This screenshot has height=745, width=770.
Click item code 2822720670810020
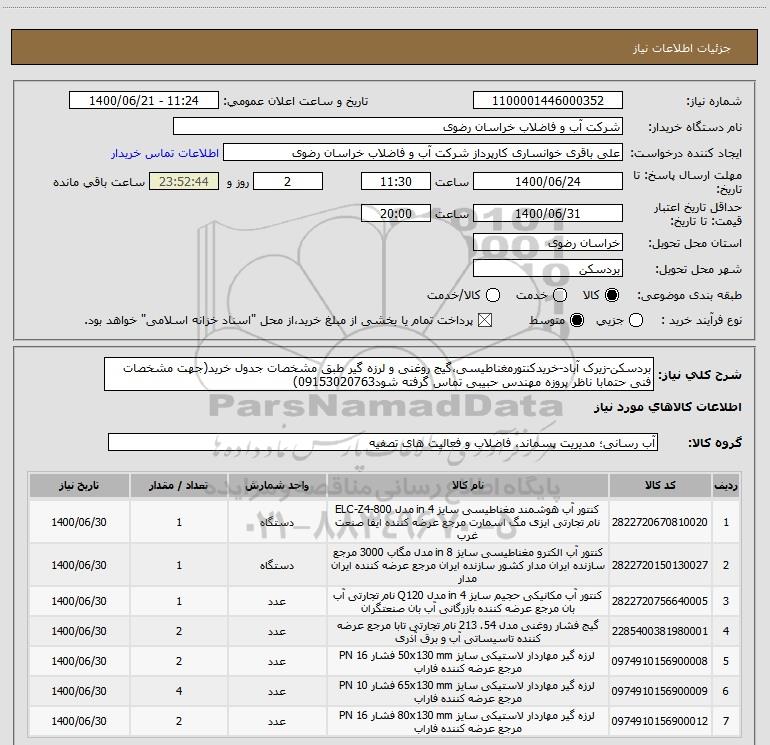(x=660, y=522)
